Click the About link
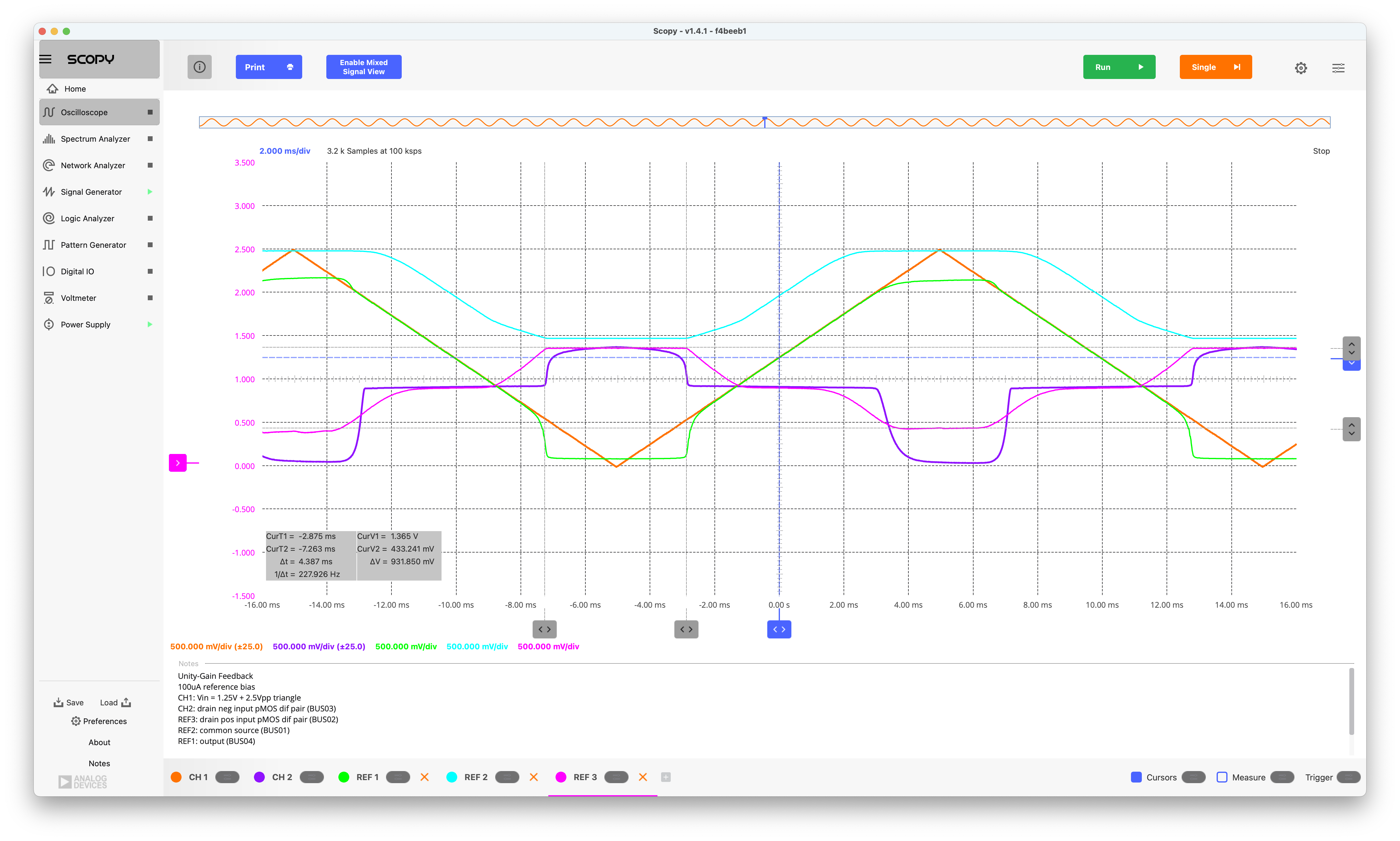 99,742
